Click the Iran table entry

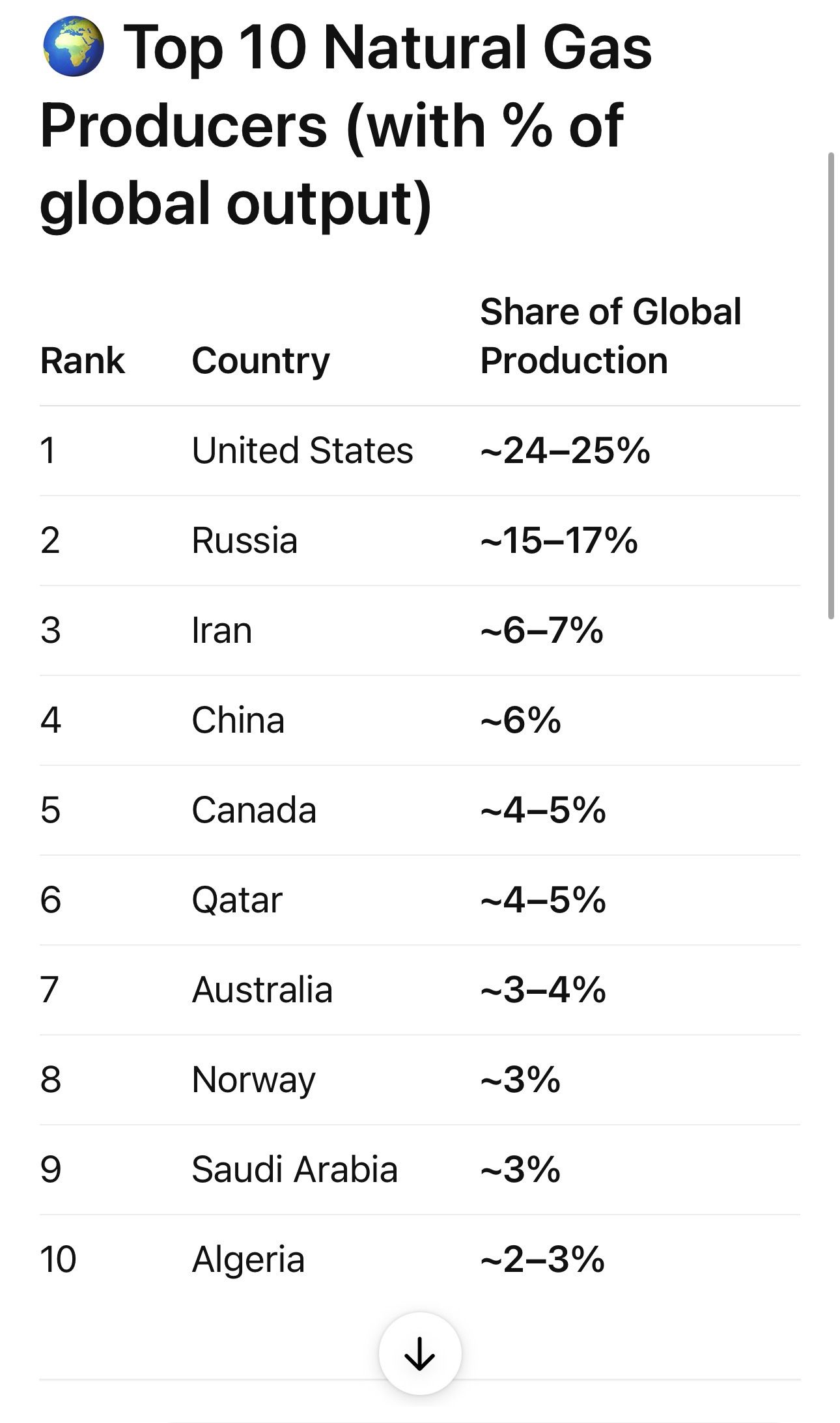pos(221,630)
